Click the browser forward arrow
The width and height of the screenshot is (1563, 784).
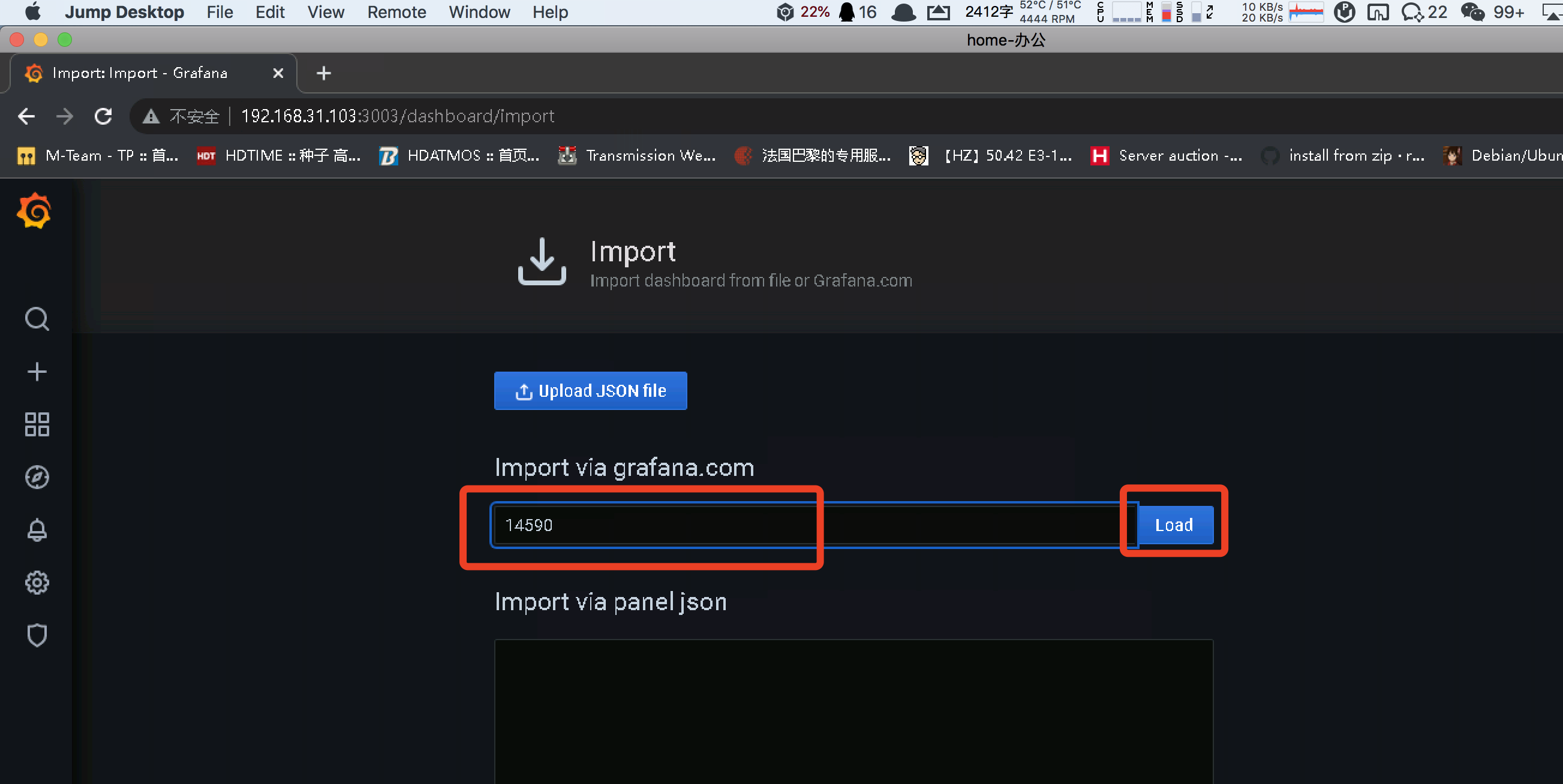(64, 116)
